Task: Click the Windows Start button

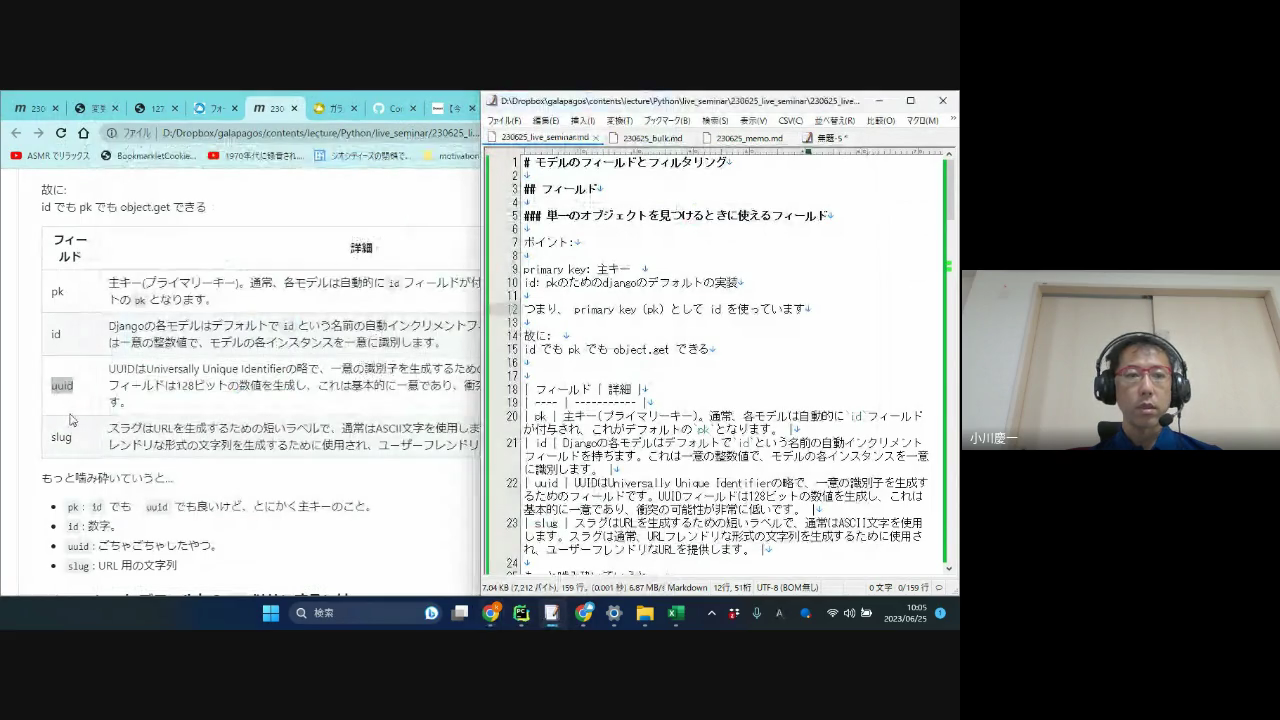Action: [x=271, y=613]
